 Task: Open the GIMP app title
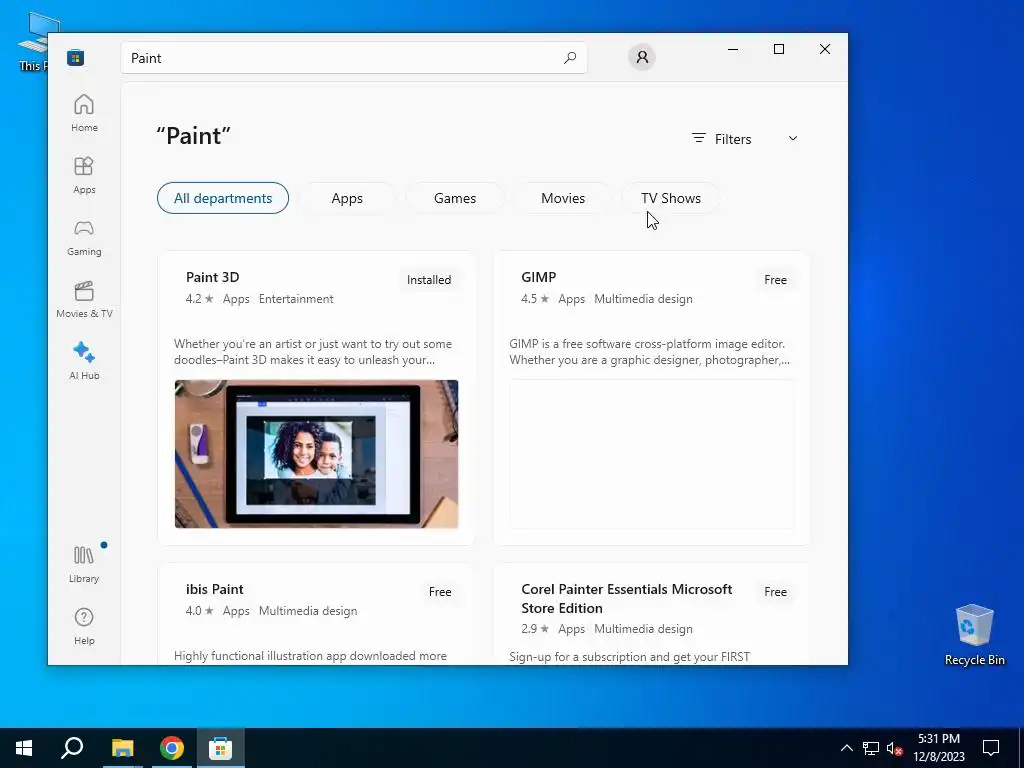pos(539,277)
